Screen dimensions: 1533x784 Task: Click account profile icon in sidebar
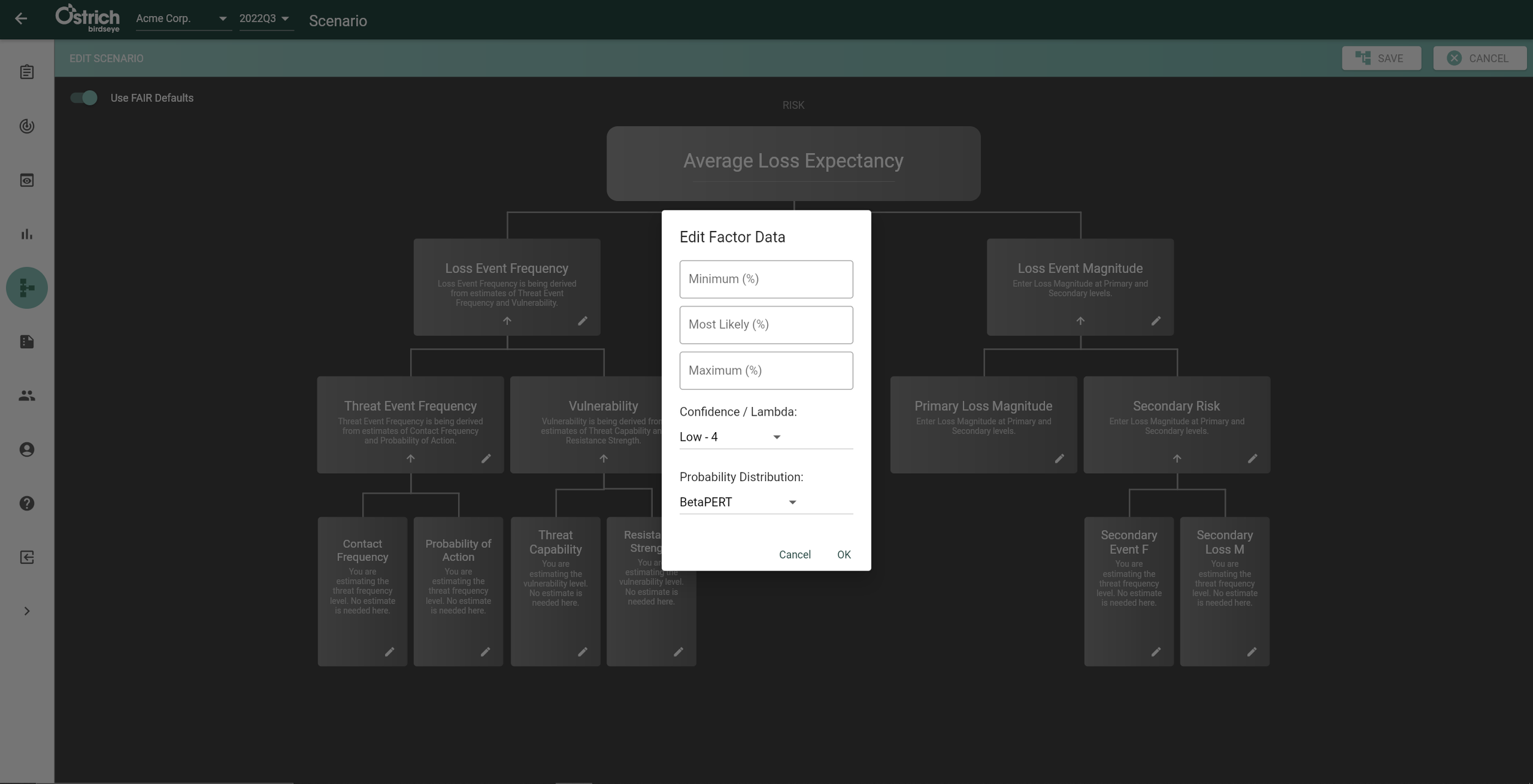[27, 450]
